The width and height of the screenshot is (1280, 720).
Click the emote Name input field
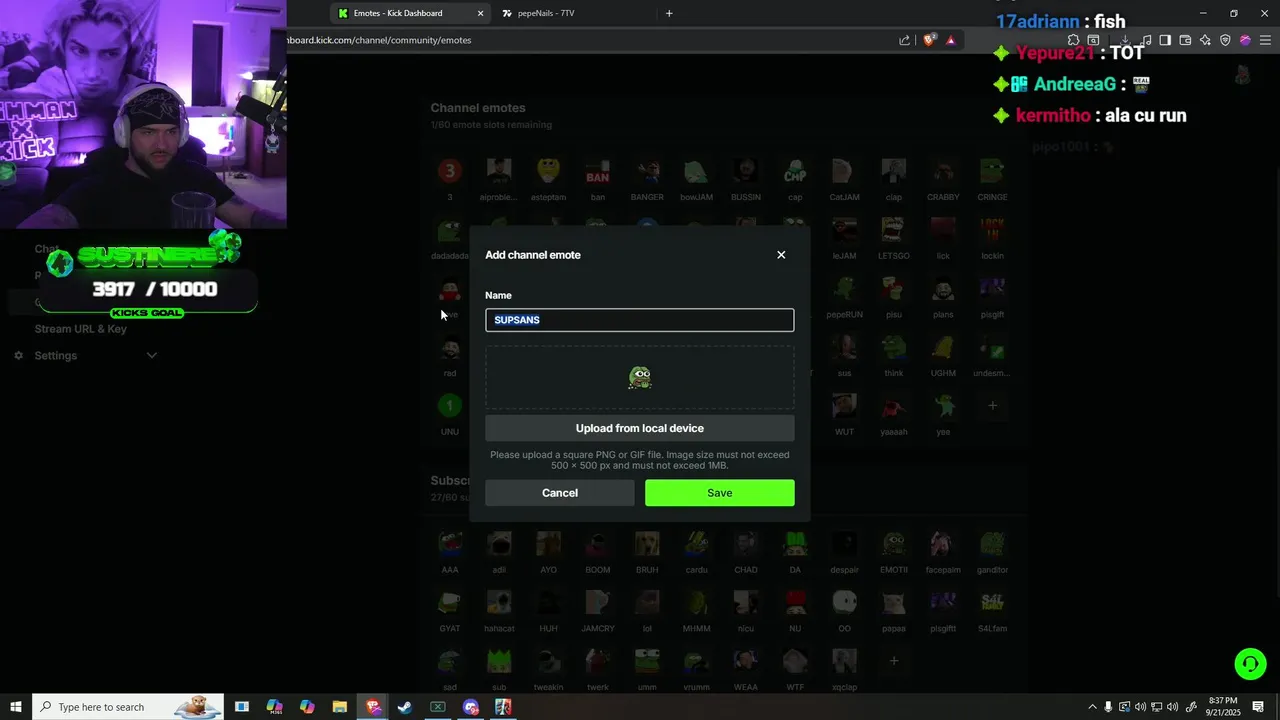[x=640, y=320]
